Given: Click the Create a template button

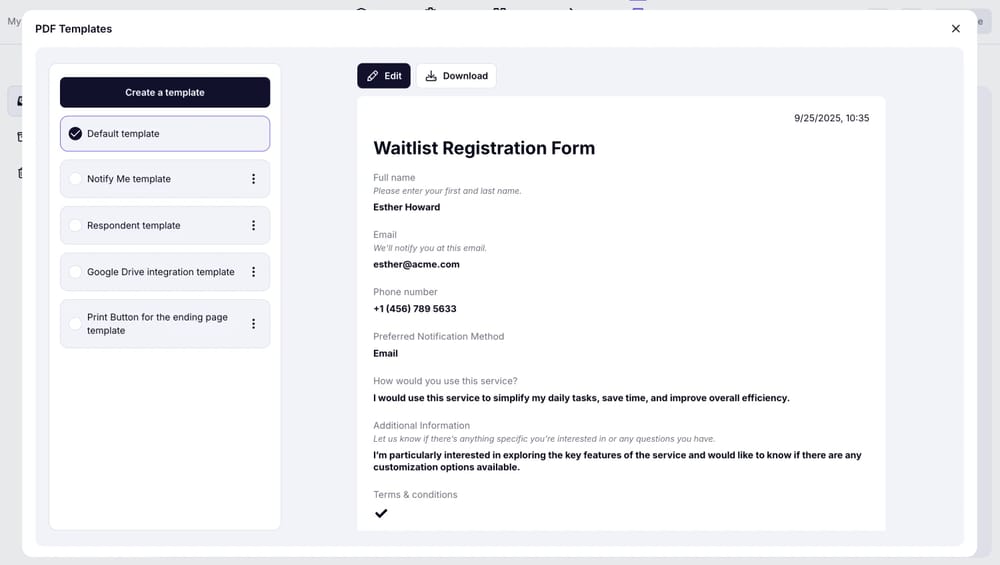Looking at the screenshot, I should 165,92.
